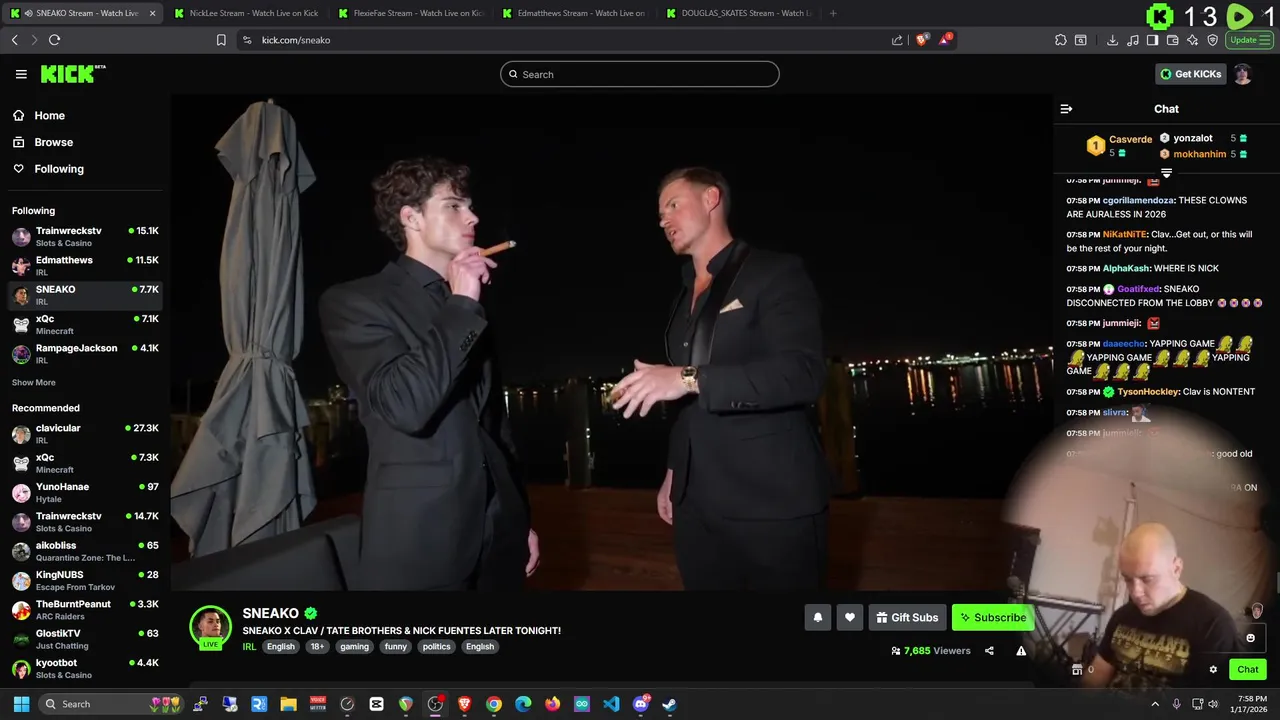Open site settings icon beside URL

click(247, 40)
